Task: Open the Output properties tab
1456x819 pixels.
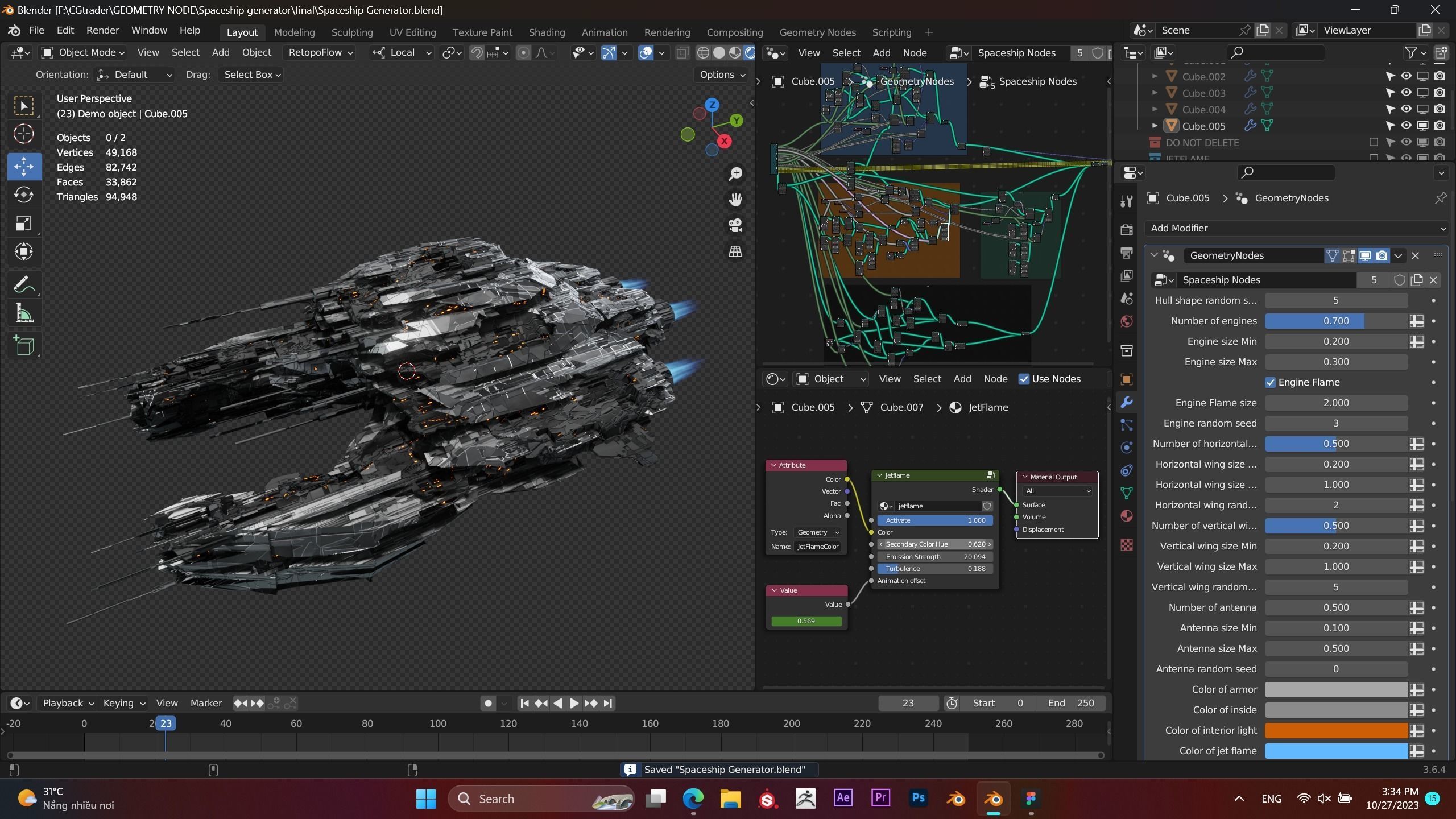Action: click(1126, 253)
